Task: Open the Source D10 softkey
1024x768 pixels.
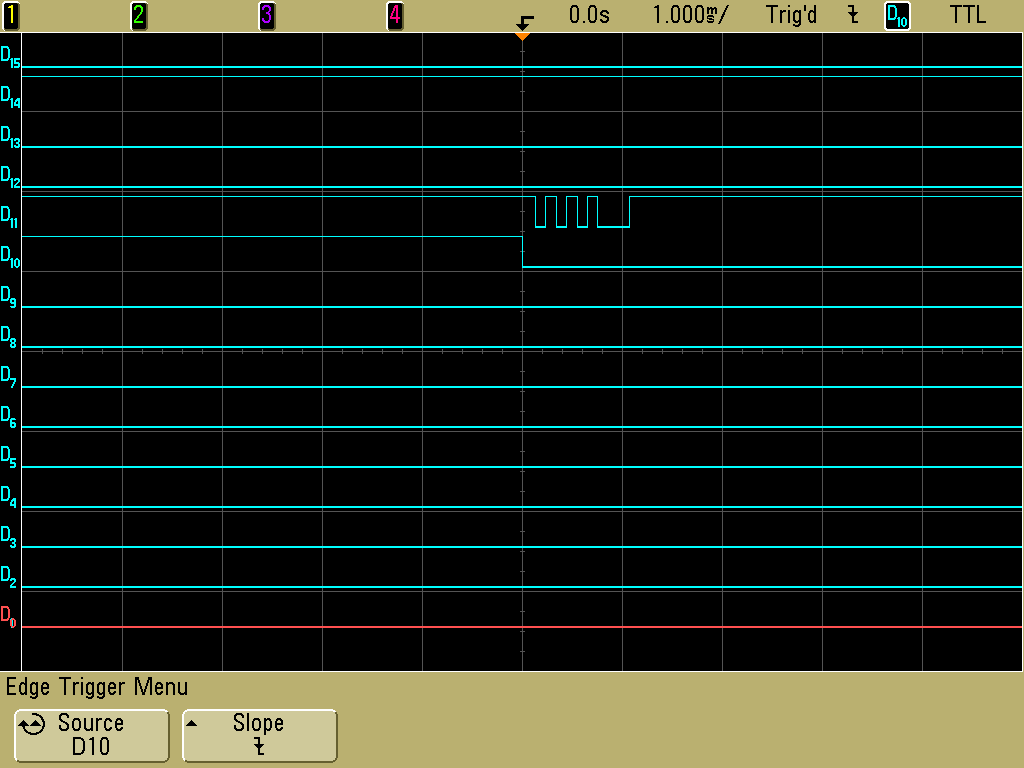Action: click(91, 735)
